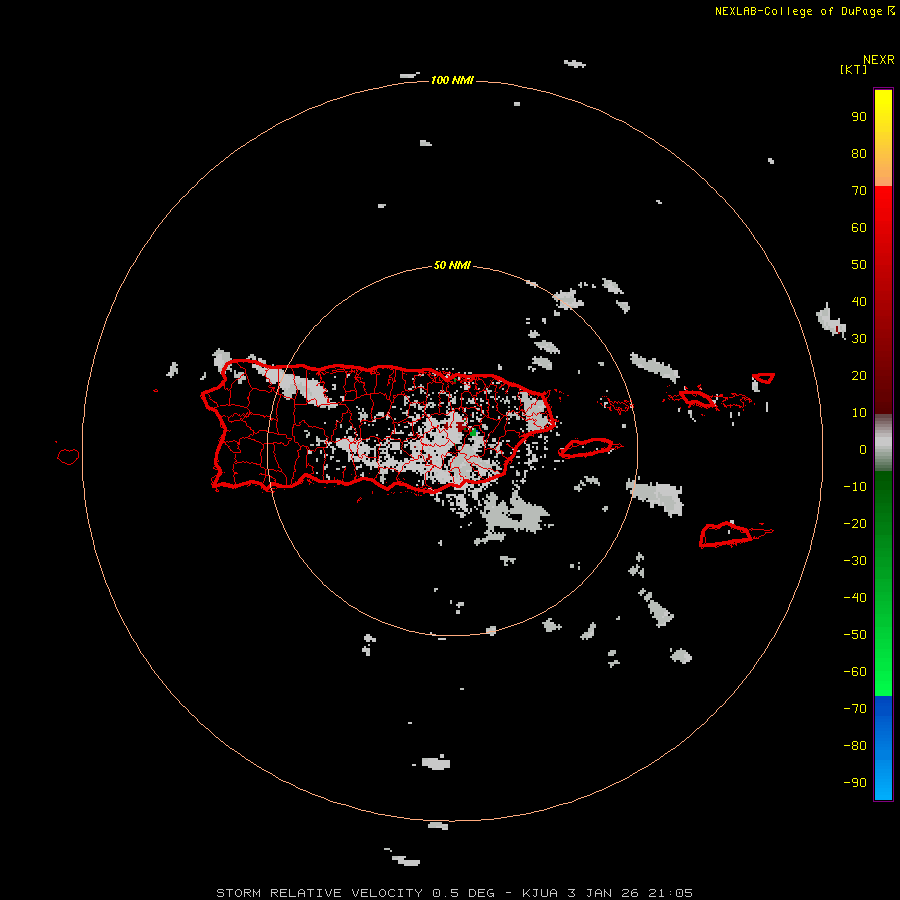
Task: Click the -60 scale label
Action: coord(855,672)
